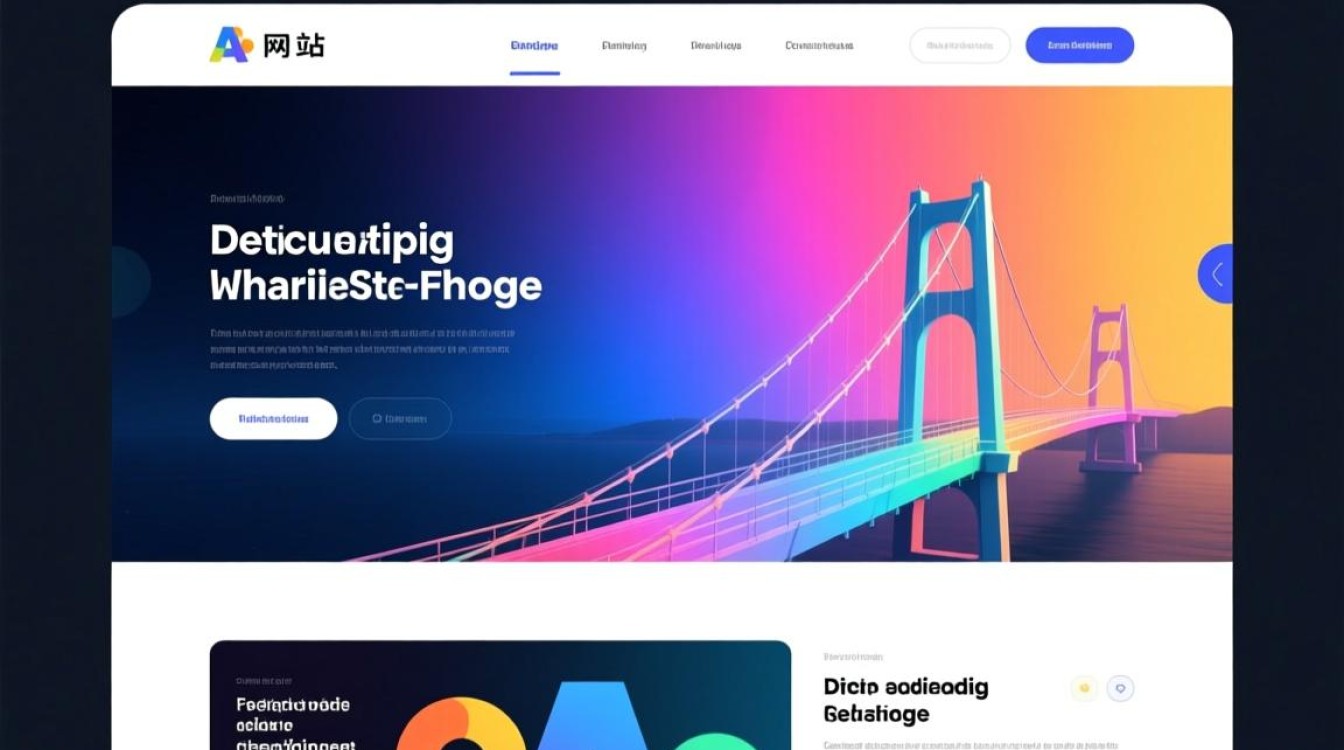Viewport: 1344px width, 750px height.
Task: Click the large white hero headline text
Action: pos(376,264)
